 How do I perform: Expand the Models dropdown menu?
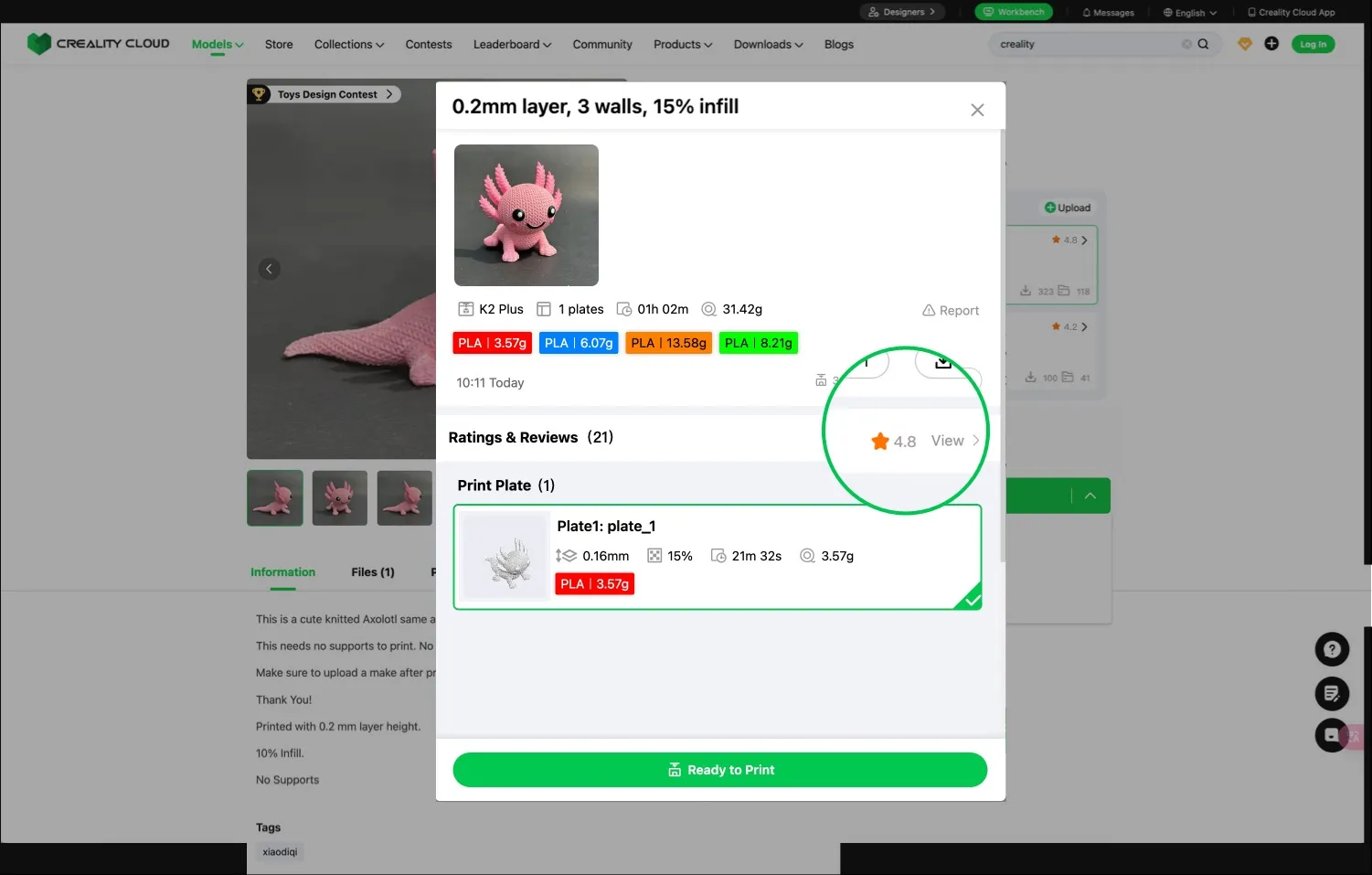(x=218, y=45)
